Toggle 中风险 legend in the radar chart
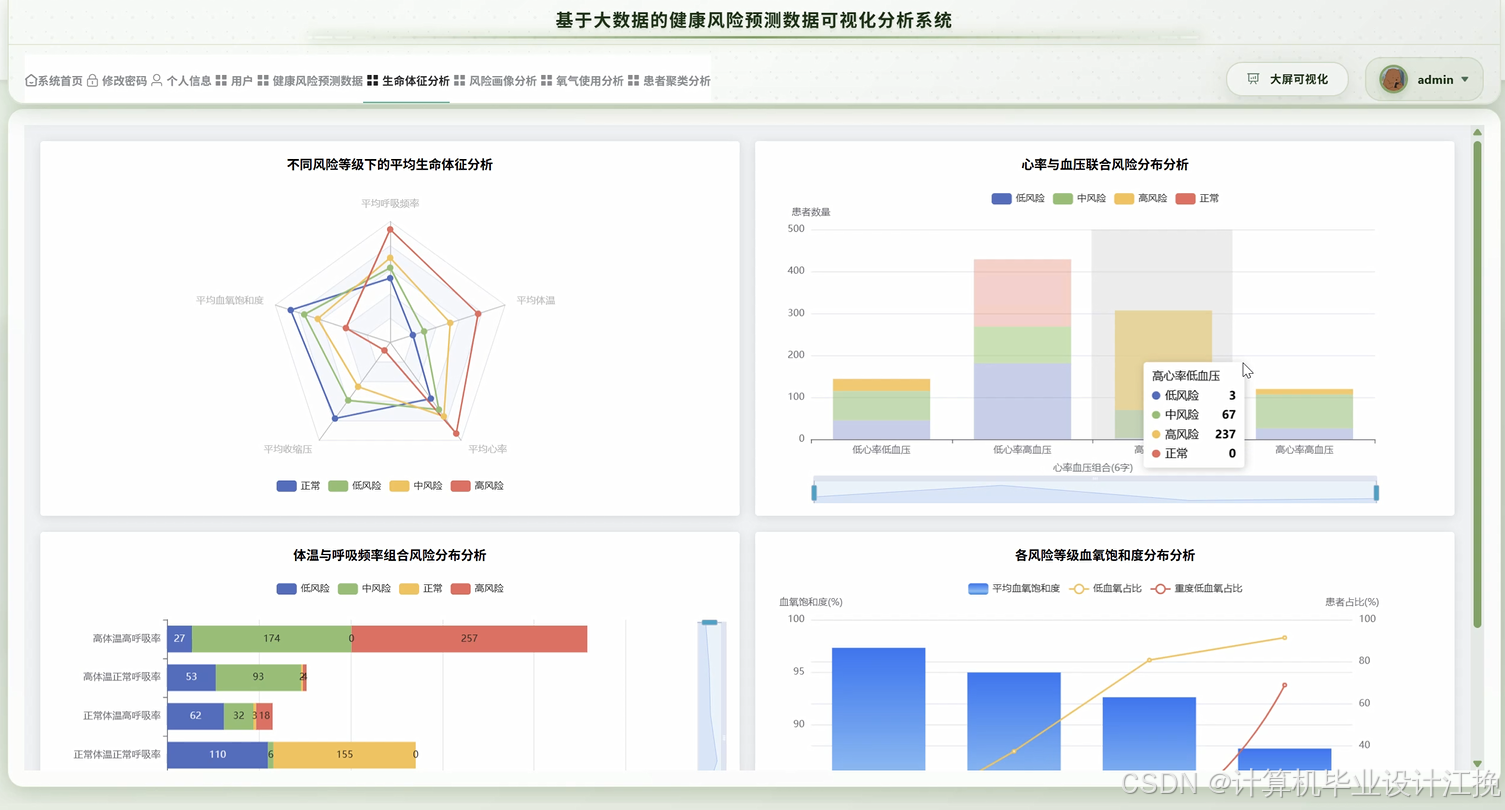The image size is (1505, 810). point(418,486)
